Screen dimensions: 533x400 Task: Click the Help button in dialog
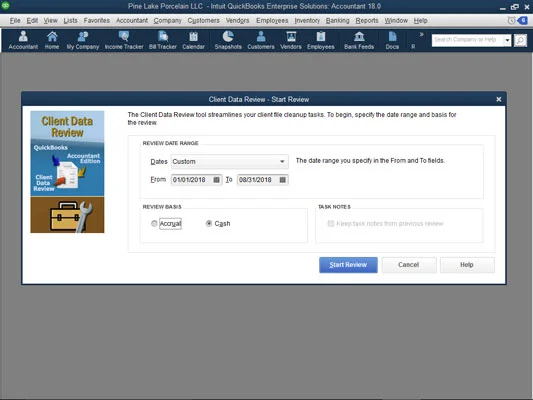coord(467,265)
